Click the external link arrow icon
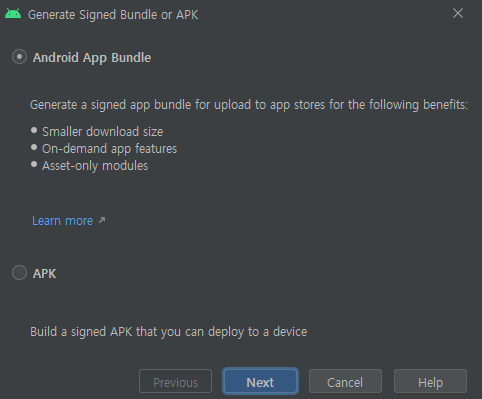This screenshot has height=399, width=482. click(102, 220)
